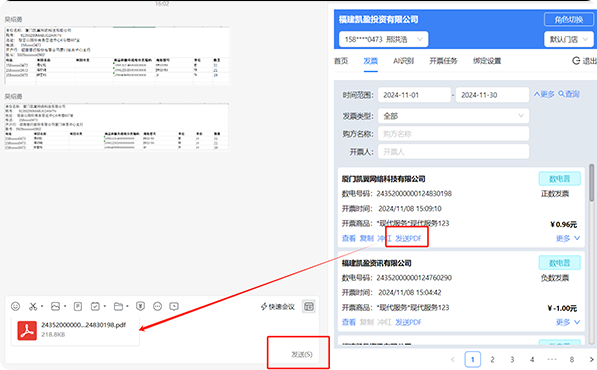Viewport: 597px width, 370px height.
Task: Open dropdown arrow beside scissors screenshot tool
Action: 42,306
